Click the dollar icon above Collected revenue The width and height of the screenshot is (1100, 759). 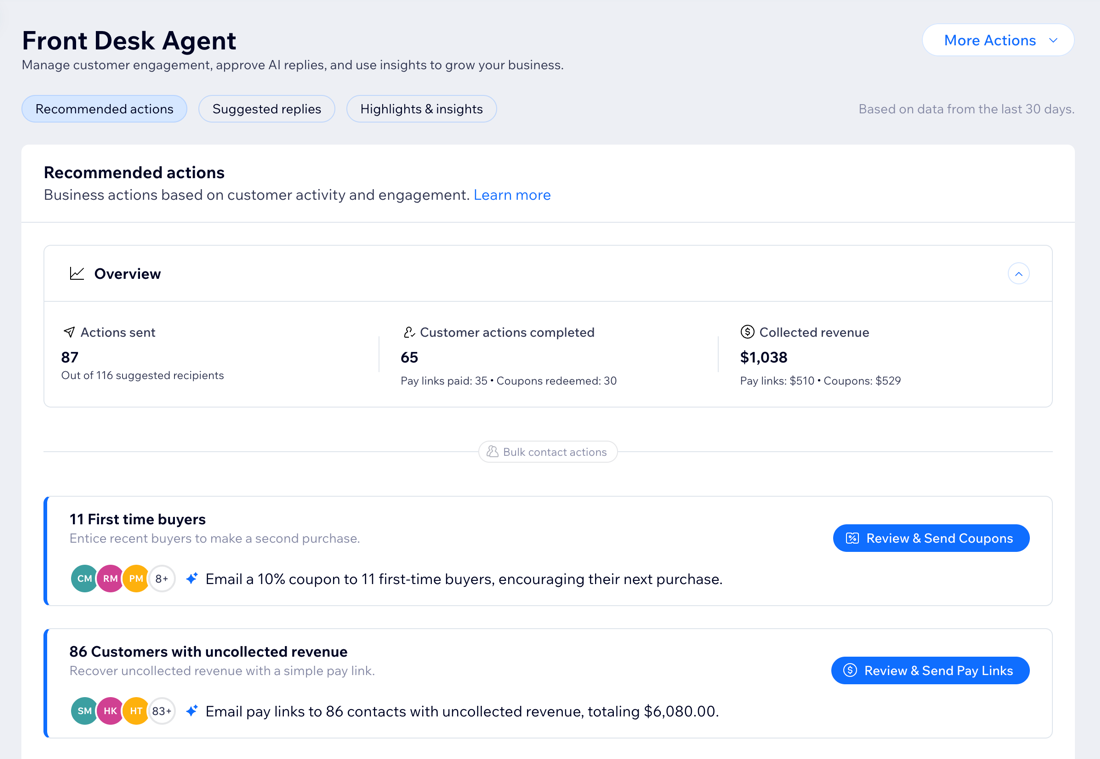tap(745, 331)
